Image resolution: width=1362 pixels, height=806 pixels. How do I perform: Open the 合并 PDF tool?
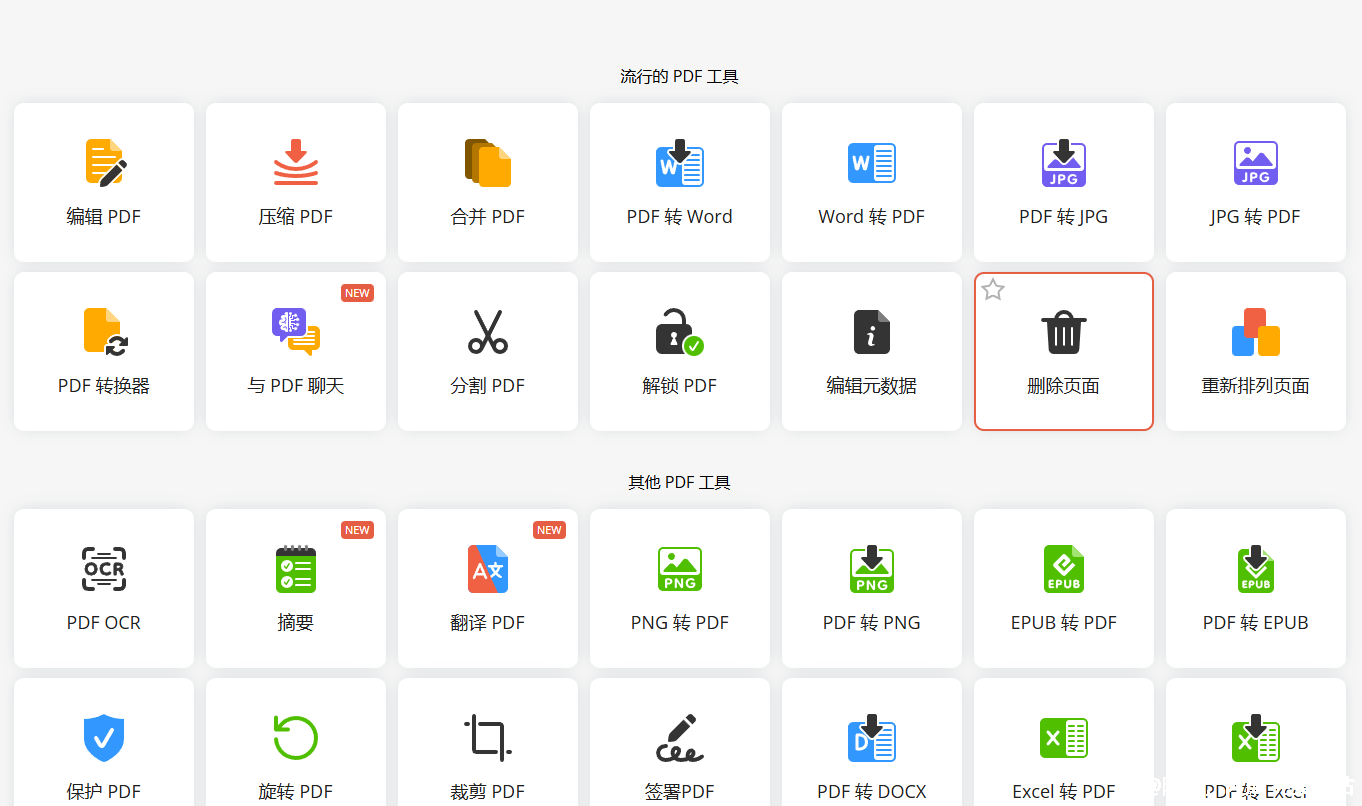487,182
